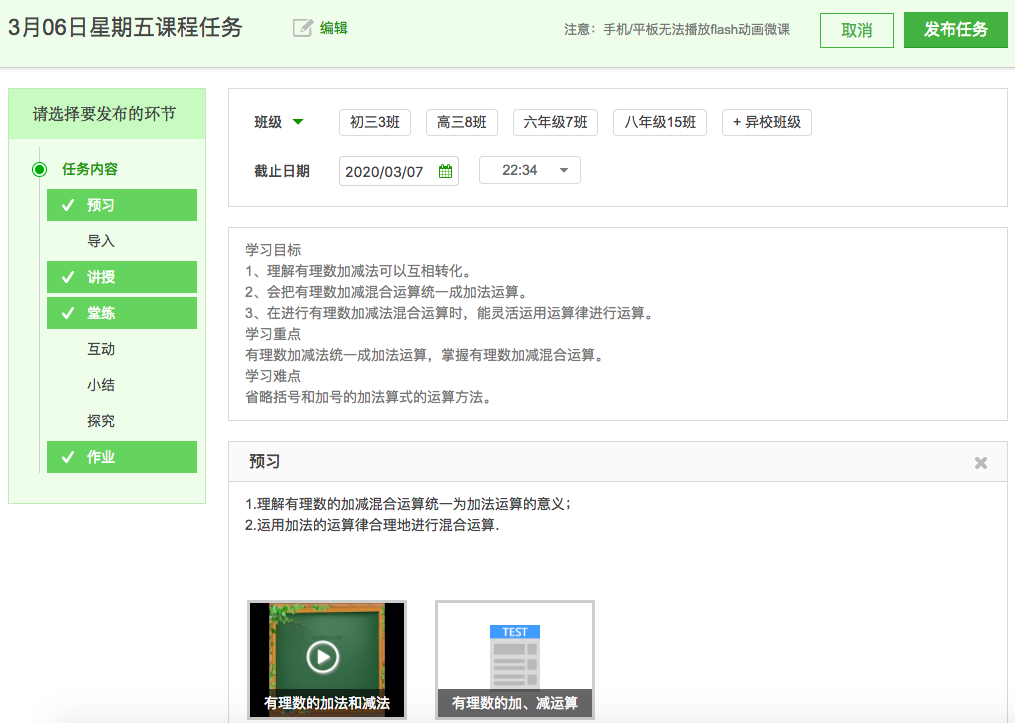Uncheck the 作业 step
The image size is (1015, 723).
point(122,457)
